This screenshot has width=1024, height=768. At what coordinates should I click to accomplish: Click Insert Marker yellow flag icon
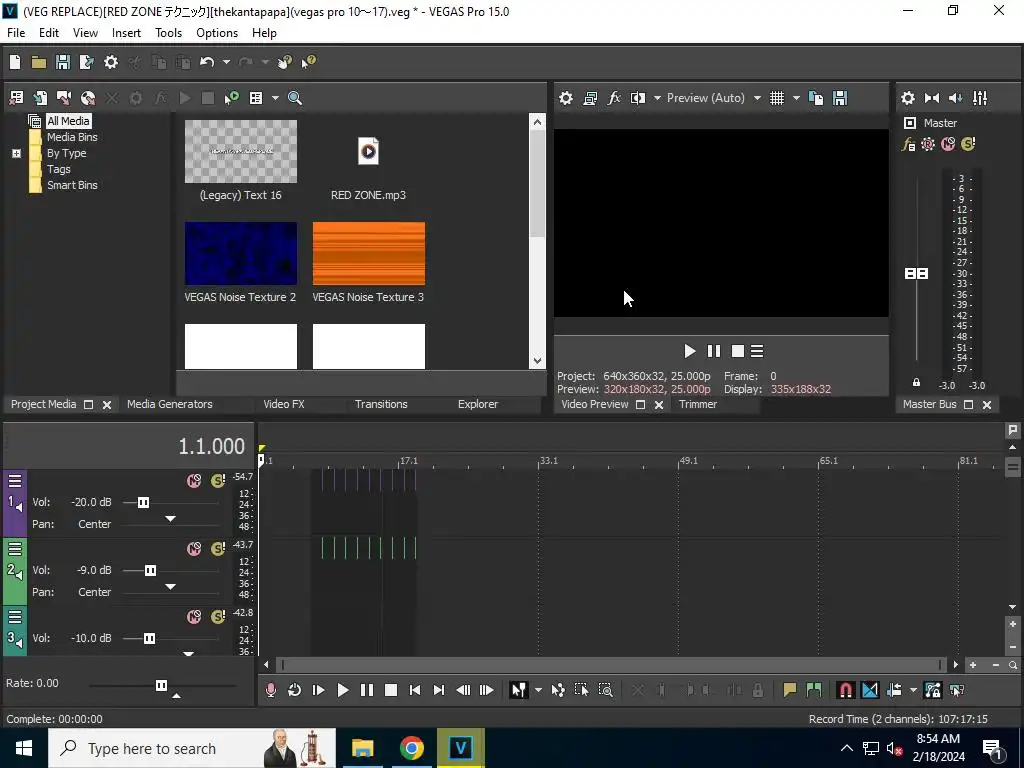[x=790, y=690]
